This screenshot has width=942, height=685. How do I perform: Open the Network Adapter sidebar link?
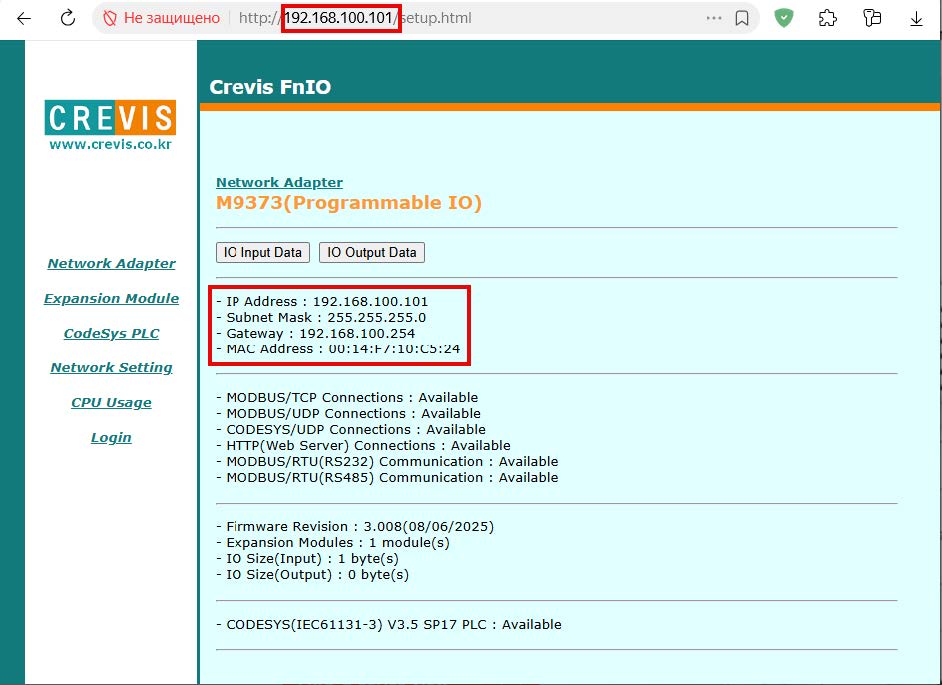point(112,263)
